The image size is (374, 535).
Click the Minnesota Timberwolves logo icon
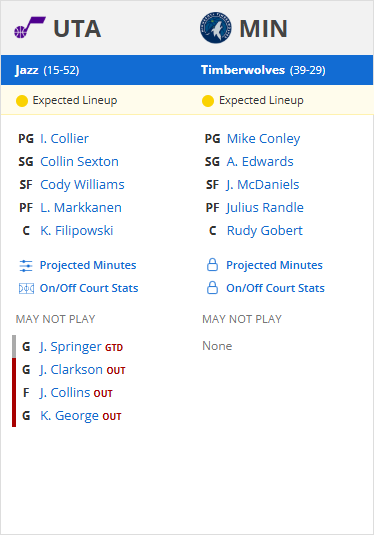pyautogui.click(x=215, y=28)
